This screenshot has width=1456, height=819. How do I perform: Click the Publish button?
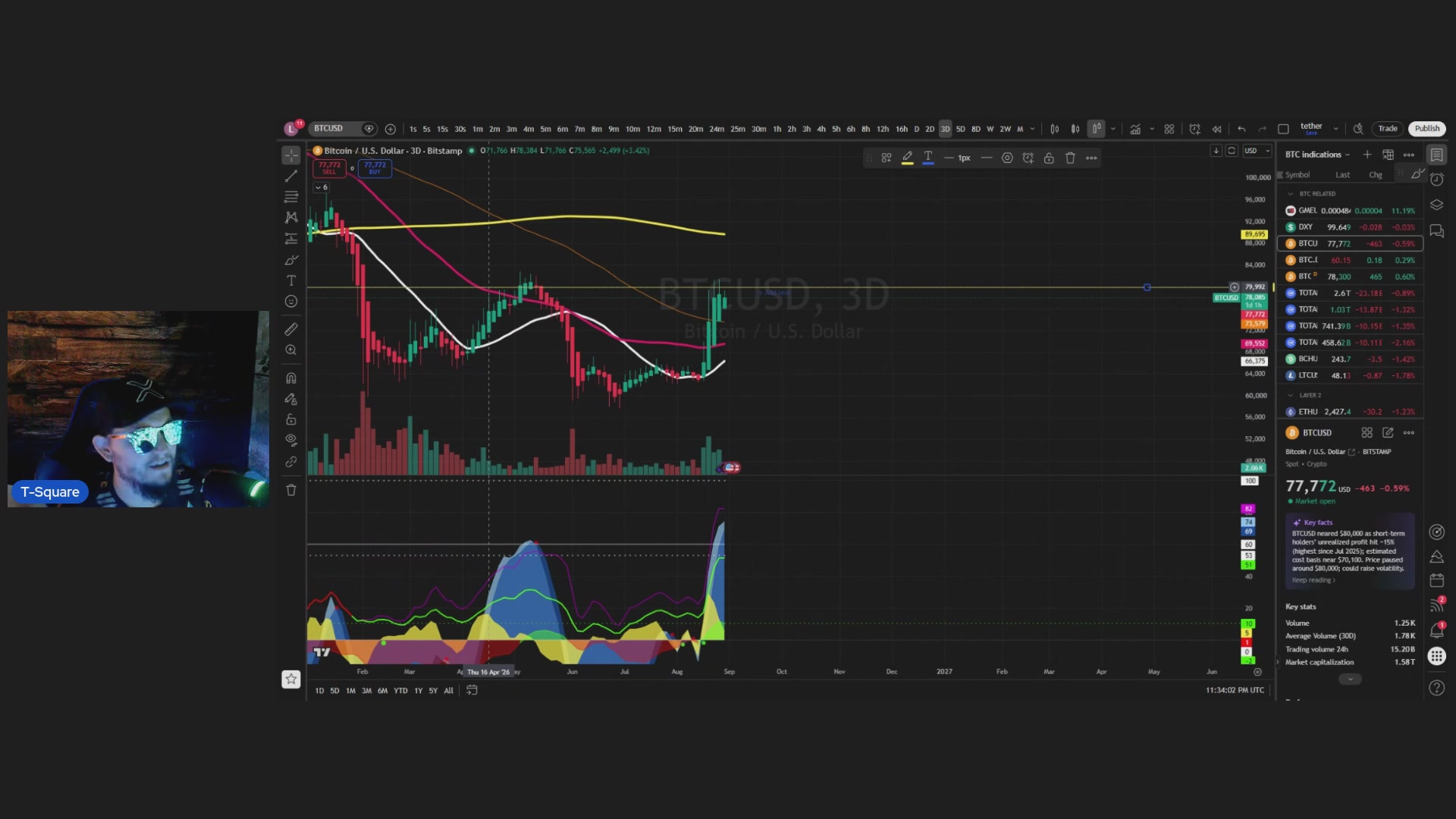[1426, 129]
